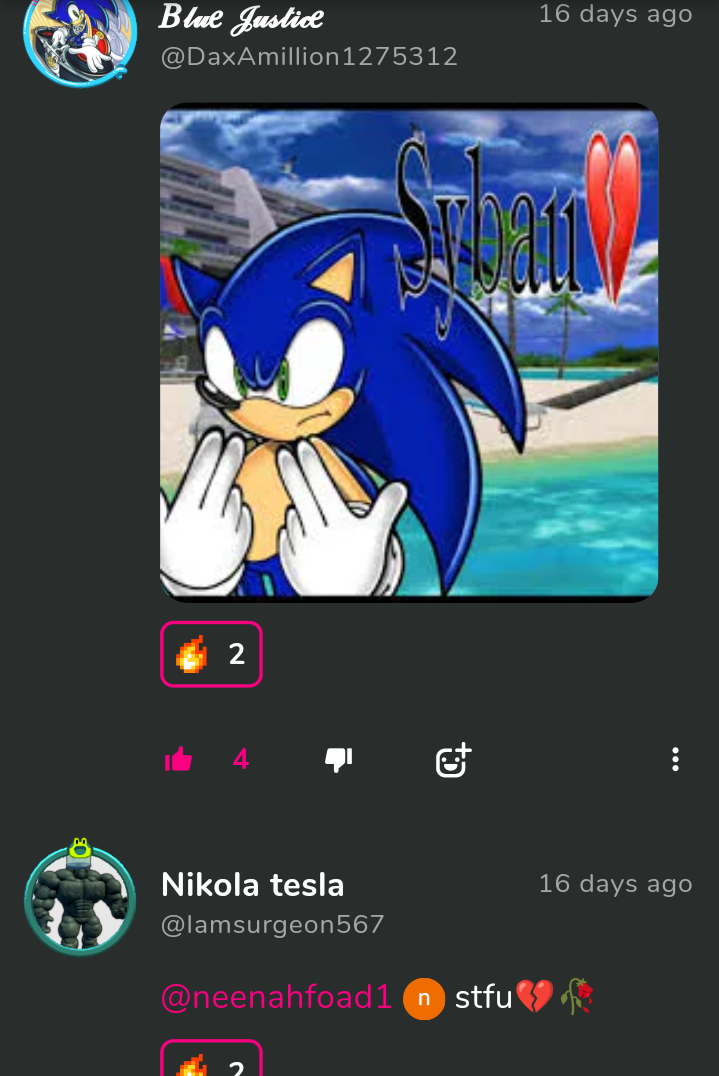Tap the stfu comment text
719x1076 pixels.
(484, 997)
